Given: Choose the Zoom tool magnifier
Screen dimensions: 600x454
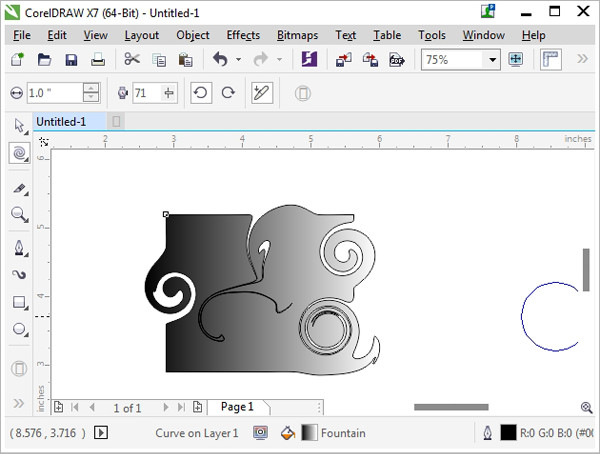Looking at the screenshot, I should (x=19, y=215).
